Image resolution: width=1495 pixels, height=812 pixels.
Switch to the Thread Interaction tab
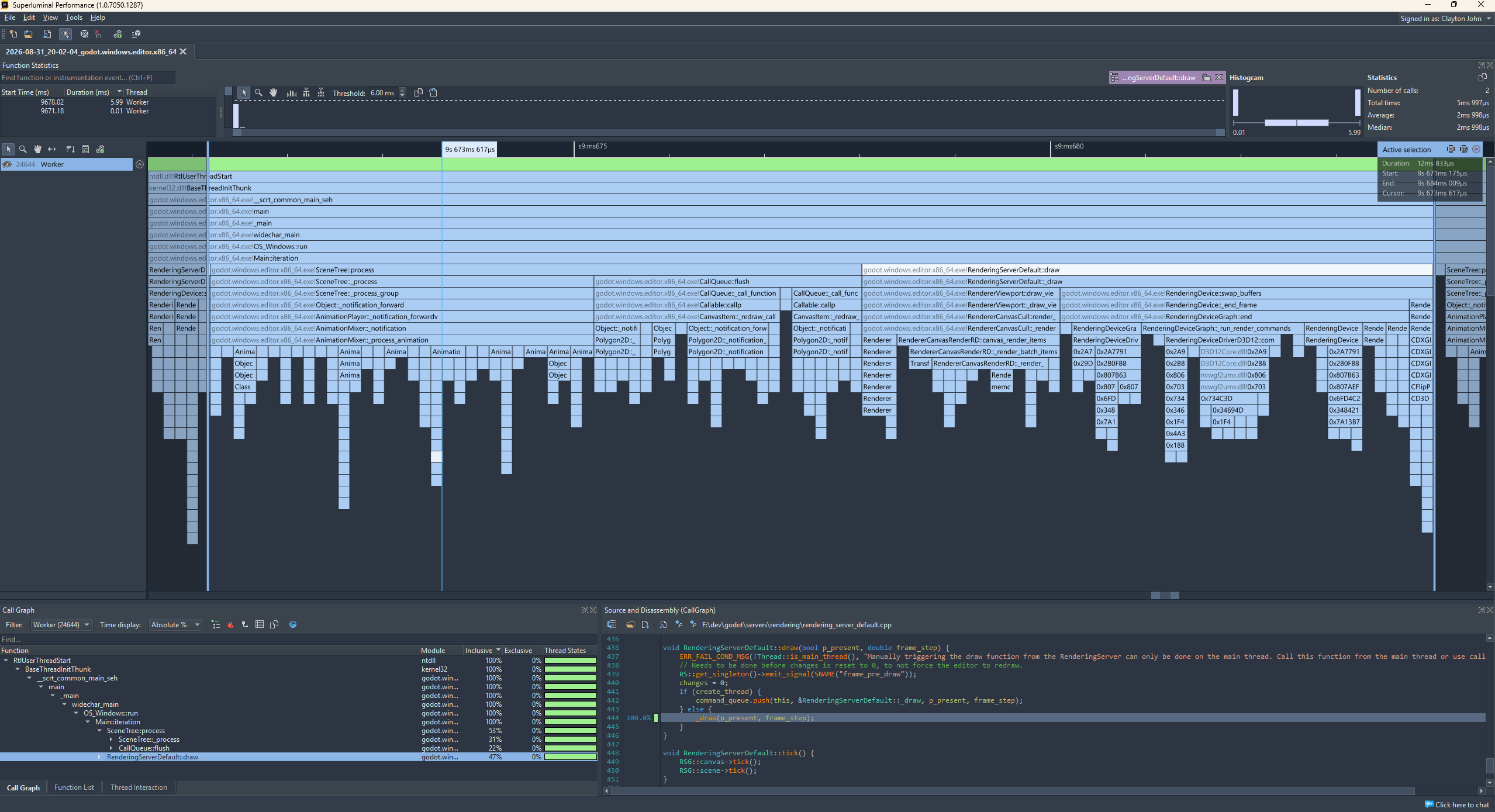pyautogui.click(x=139, y=787)
